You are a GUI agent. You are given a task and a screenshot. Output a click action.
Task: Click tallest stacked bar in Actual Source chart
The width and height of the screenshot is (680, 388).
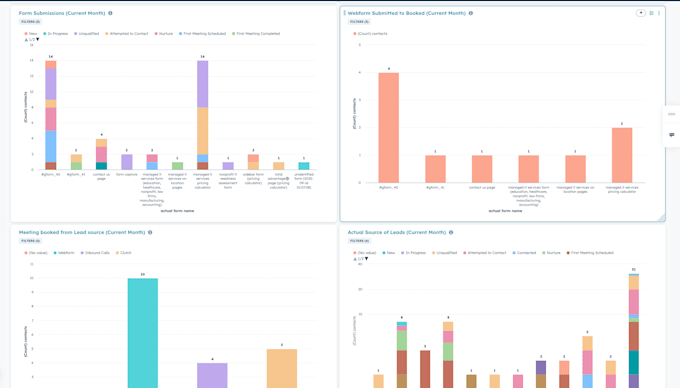pyautogui.click(x=634, y=331)
